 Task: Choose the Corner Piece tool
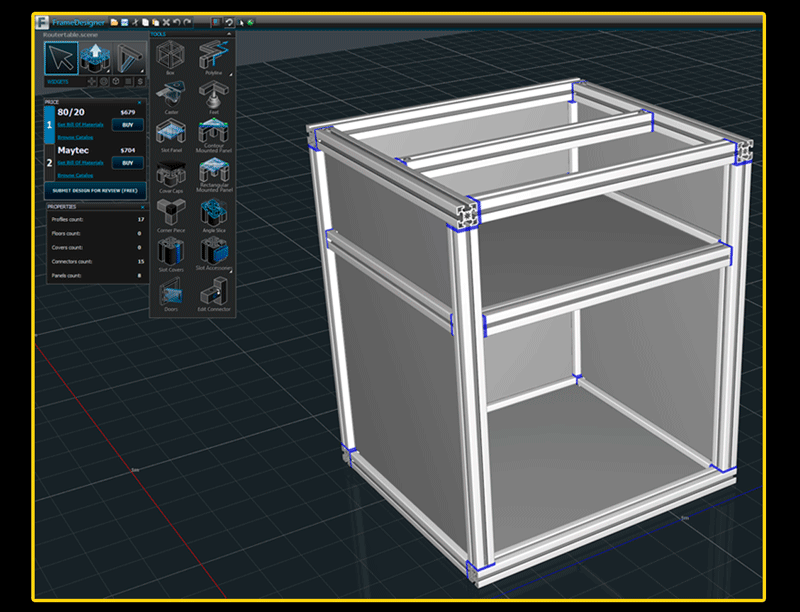tap(171, 213)
